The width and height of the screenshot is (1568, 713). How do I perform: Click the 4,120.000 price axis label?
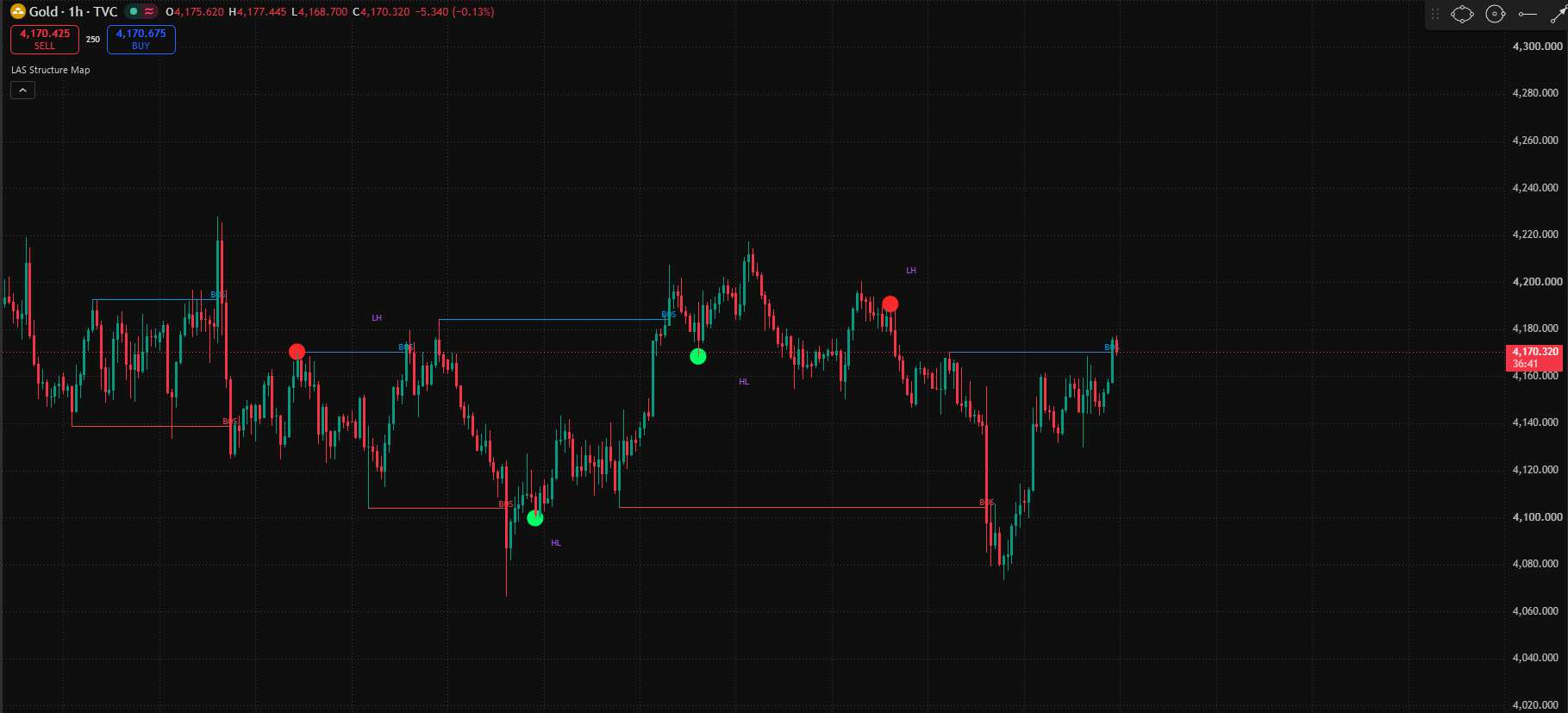pyautogui.click(x=1537, y=470)
